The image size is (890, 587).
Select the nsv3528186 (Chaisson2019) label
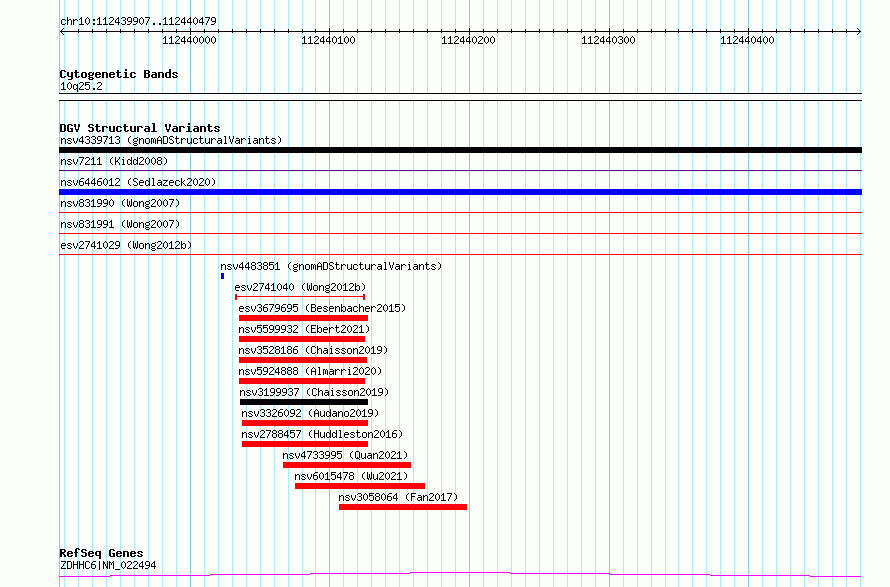click(x=313, y=350)
